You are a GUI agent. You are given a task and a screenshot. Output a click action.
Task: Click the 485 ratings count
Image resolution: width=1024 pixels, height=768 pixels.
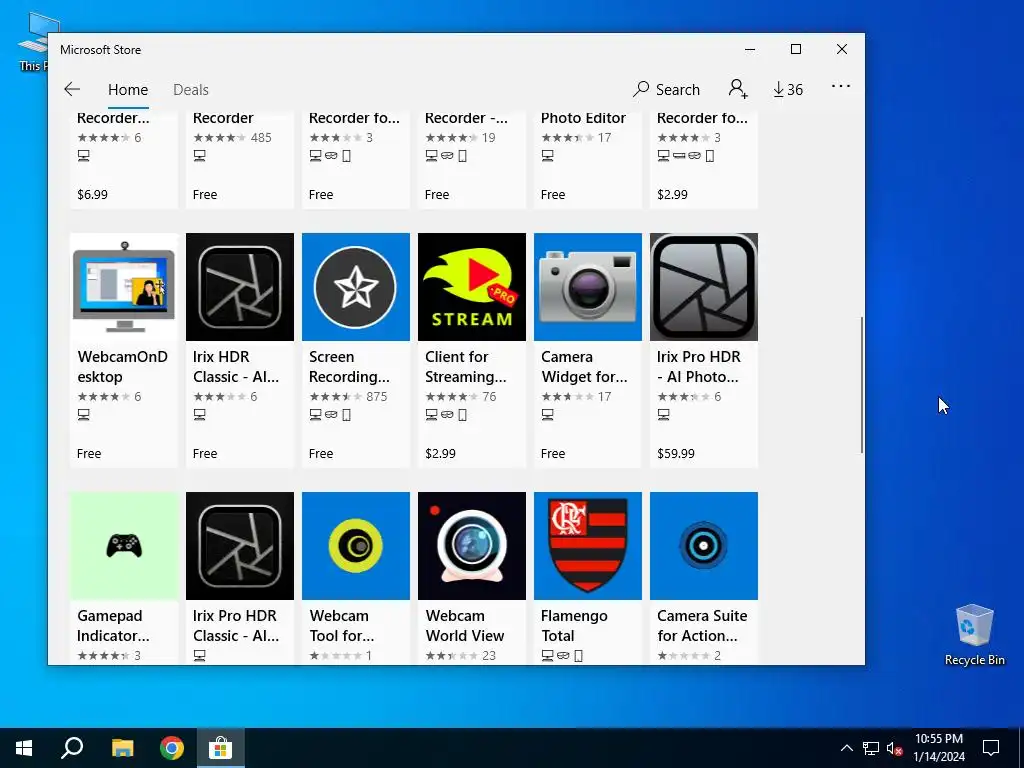pyautogui.click(x=261, y=137)
